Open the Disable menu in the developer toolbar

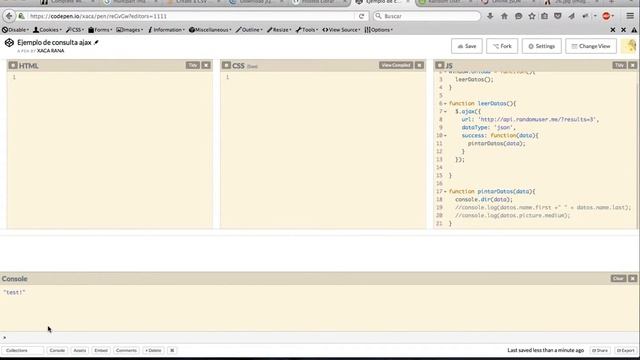click(15, 30)
